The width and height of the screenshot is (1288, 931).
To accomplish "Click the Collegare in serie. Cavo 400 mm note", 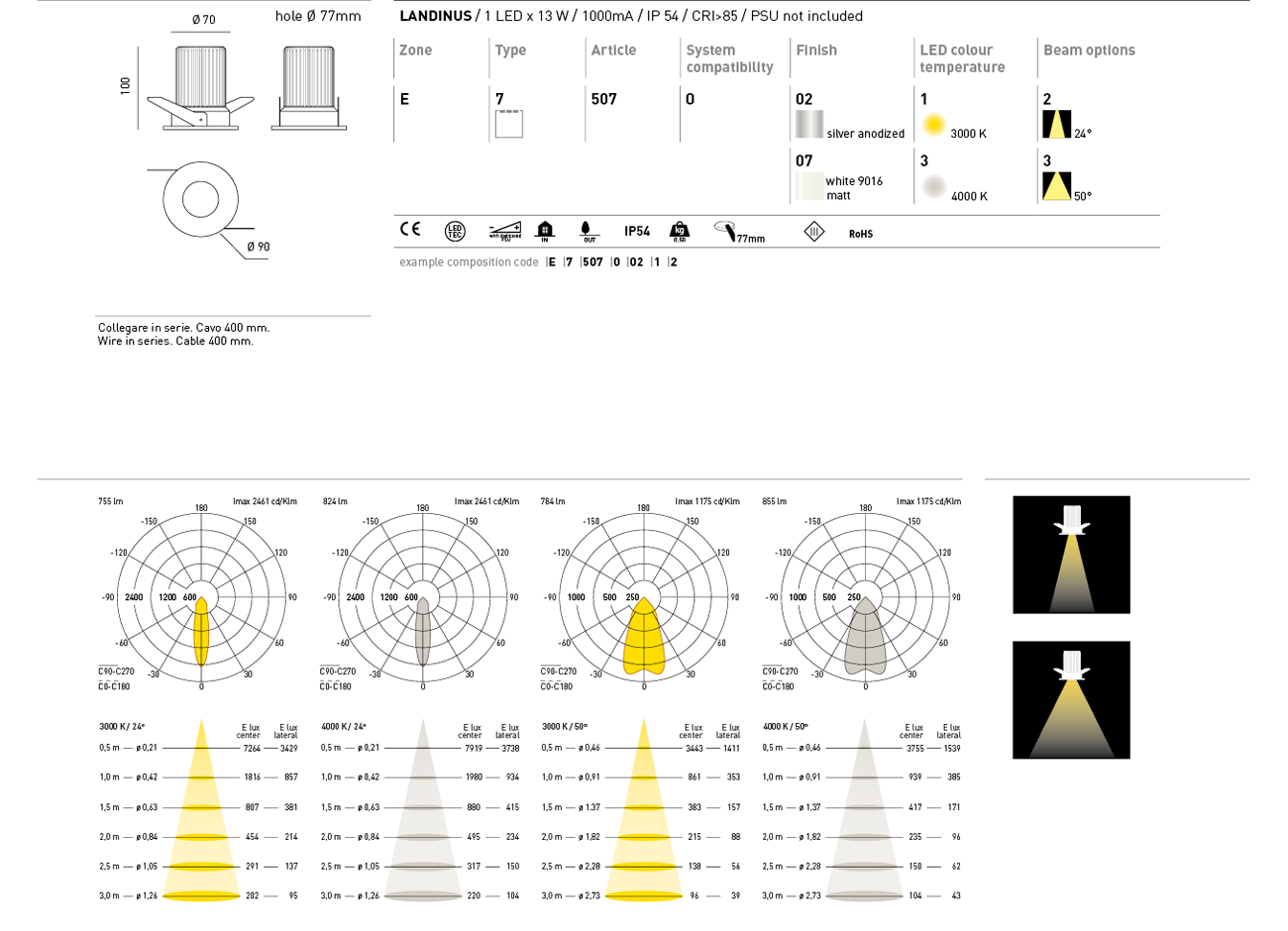I will point(183,328).
